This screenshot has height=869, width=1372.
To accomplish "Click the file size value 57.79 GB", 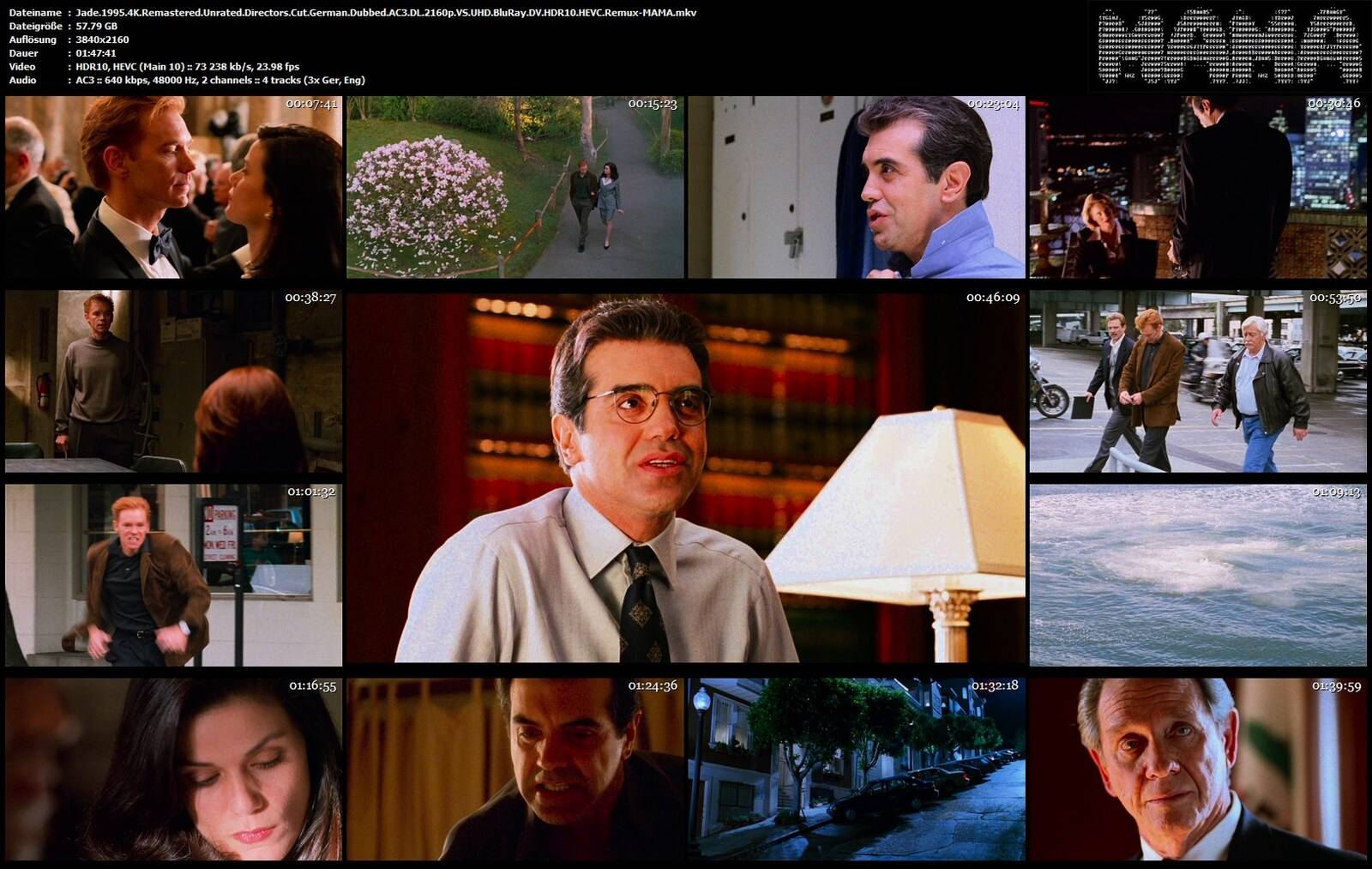I will pyautogui.click(x=96, y=27).
